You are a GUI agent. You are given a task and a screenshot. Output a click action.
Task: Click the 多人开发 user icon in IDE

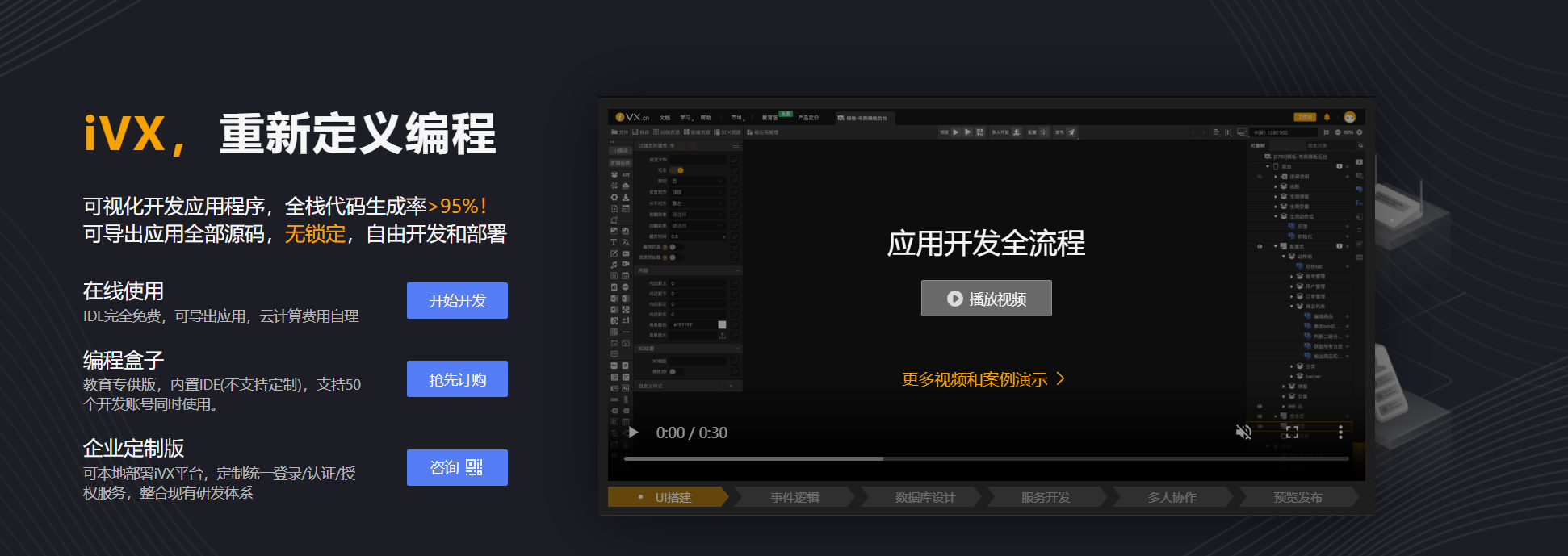(x=1017, y=132)
